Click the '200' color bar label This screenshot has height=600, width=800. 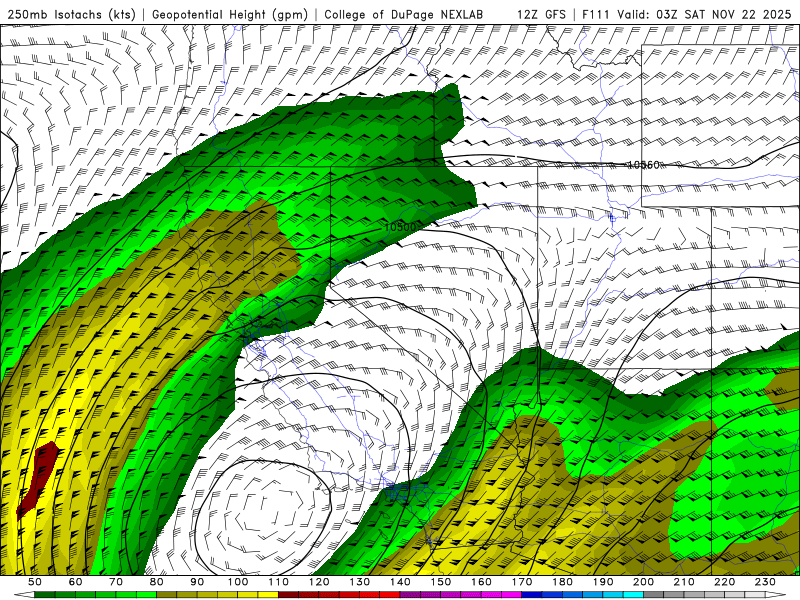click(x=643, y=582)
